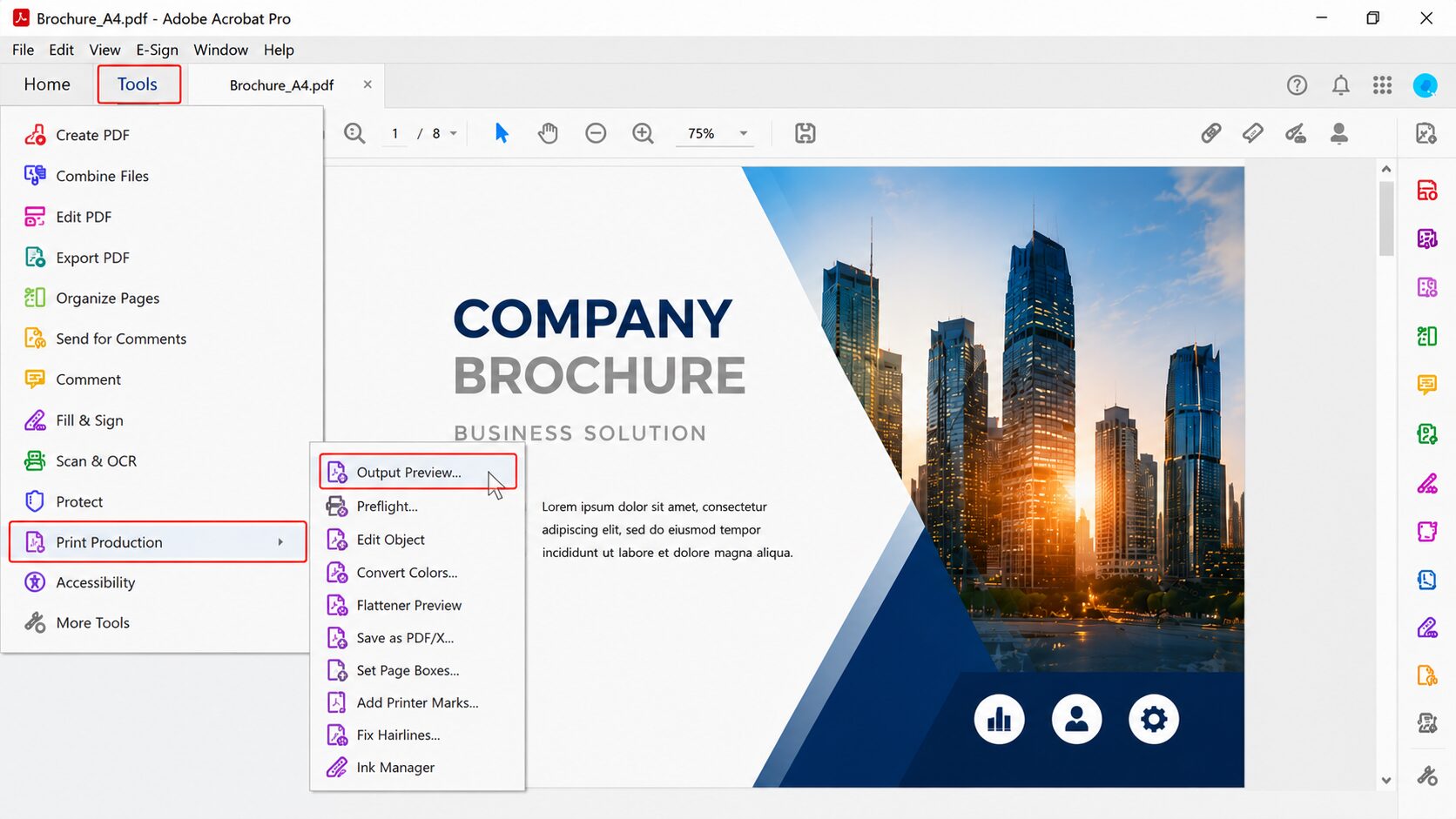1456x819 pixels.
Task: Open the Edit menu
Action: click(x=61, y=50)
